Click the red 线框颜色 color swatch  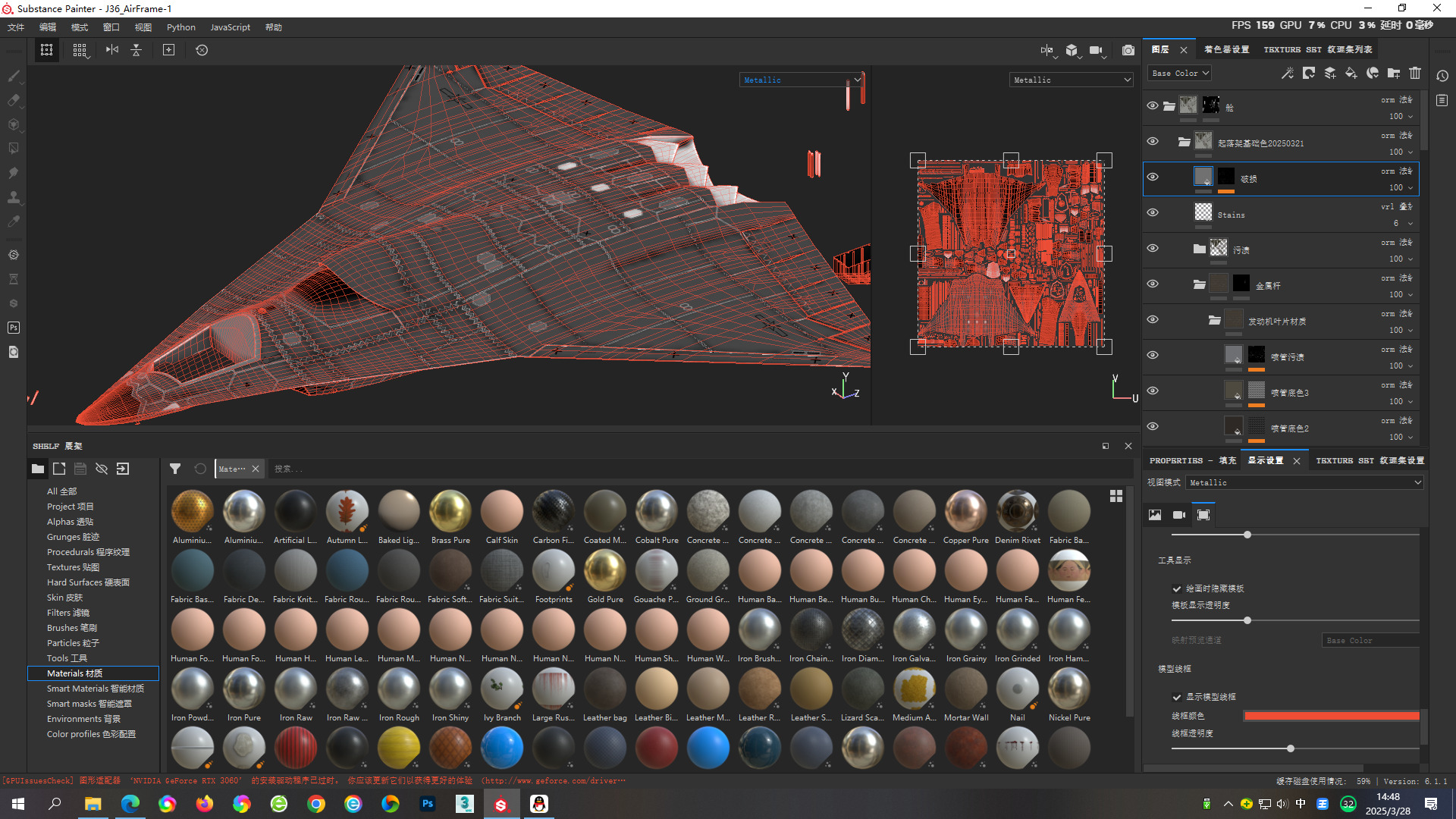[x=1331, y=716]
